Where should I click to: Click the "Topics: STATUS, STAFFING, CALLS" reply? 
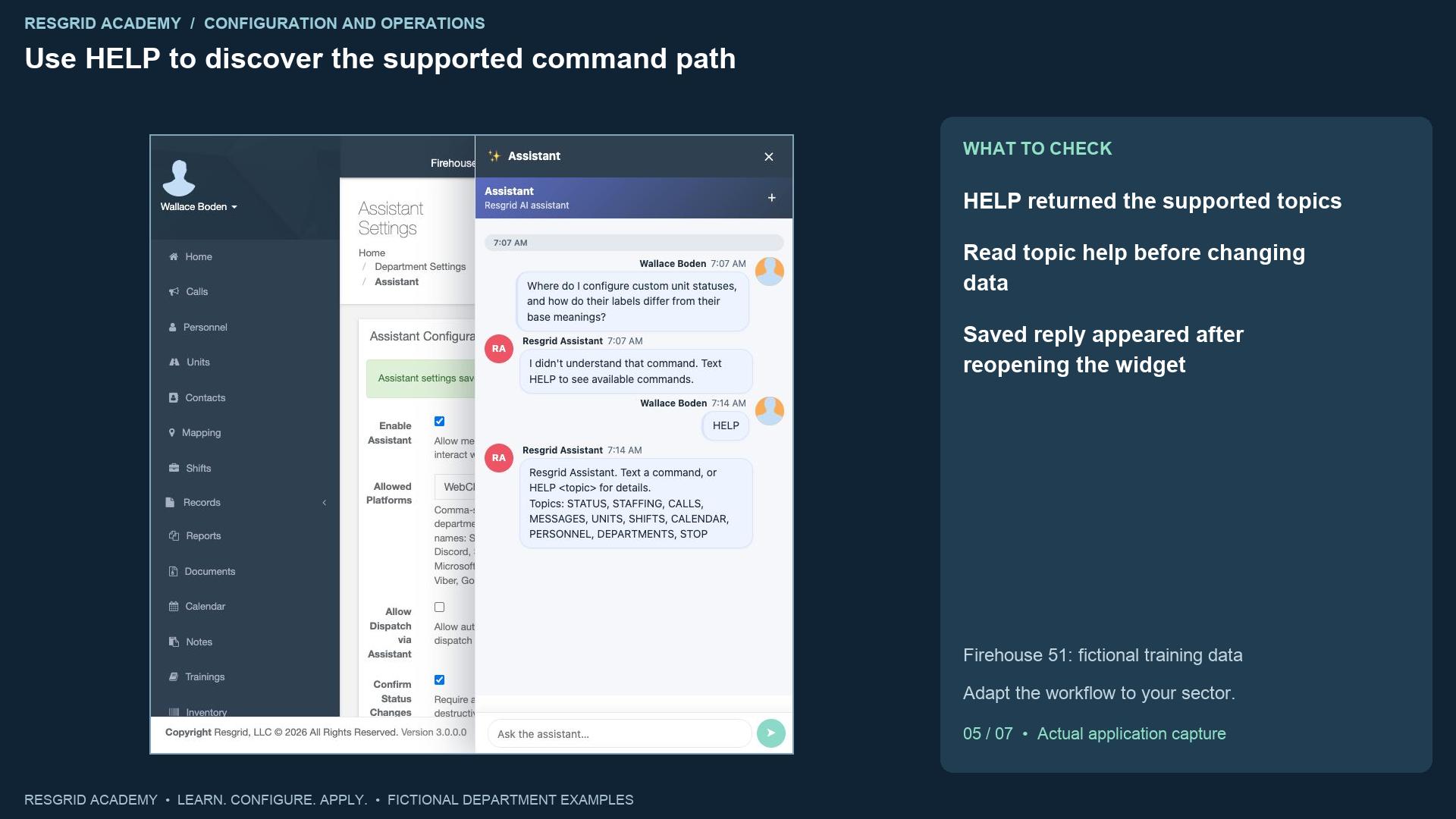click(x=636, y=504)
